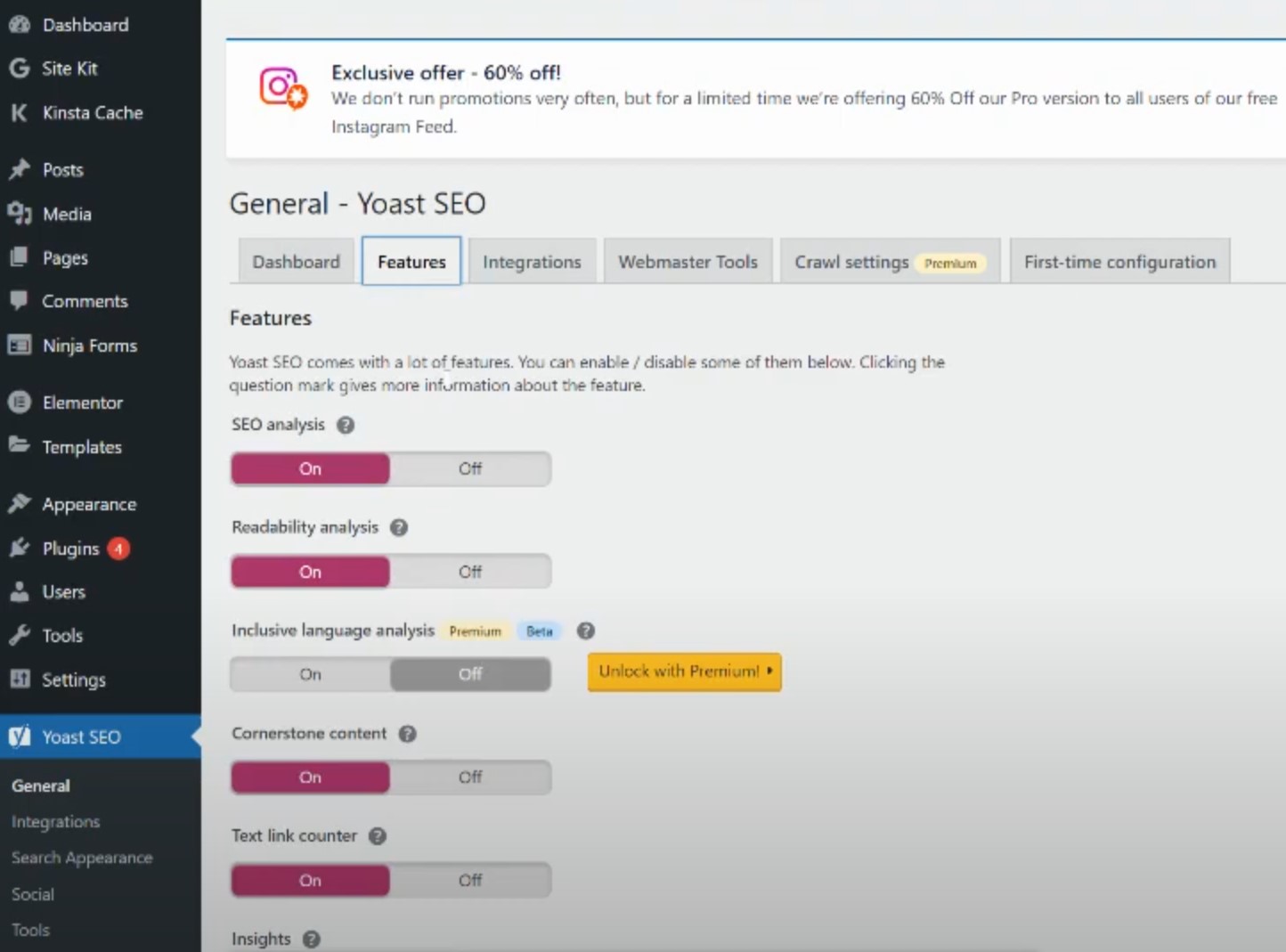Screen dimensions: 1286x952
Task: Click the Settings sliders icon
Action: (x=20, y=679)
